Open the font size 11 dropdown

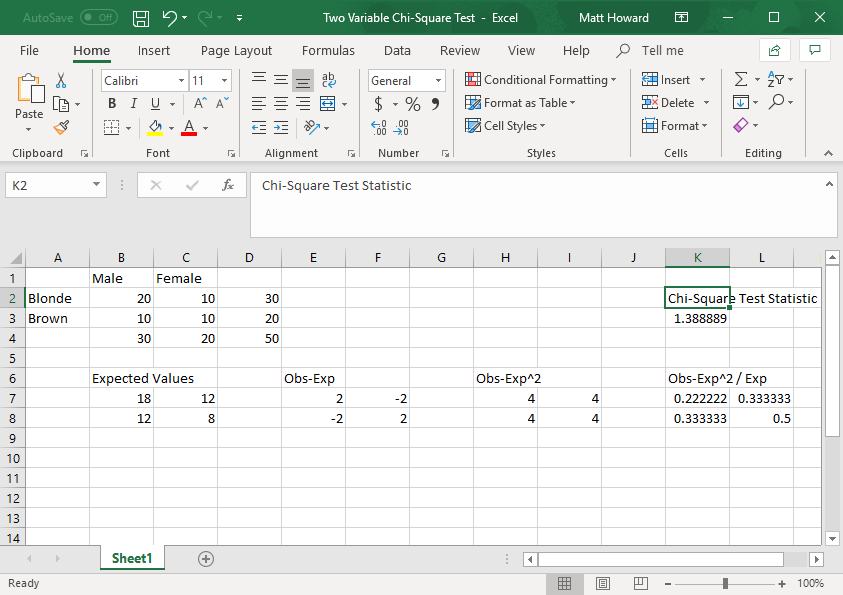point(224,81)
